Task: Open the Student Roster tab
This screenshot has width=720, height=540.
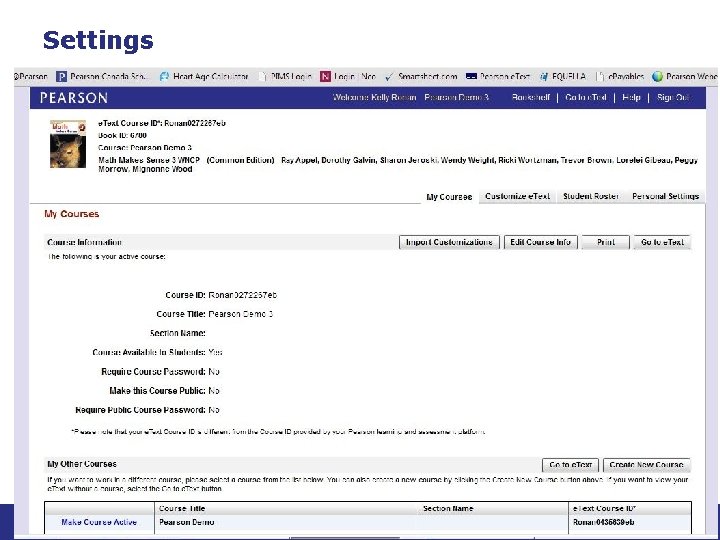Action: coord(591,196)
